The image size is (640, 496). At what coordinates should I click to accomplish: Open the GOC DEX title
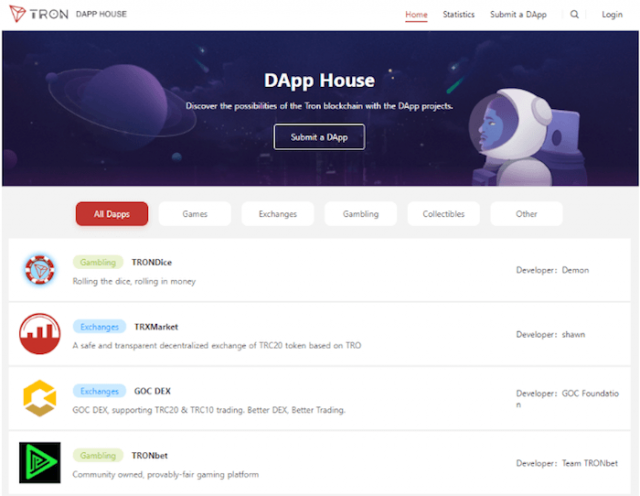coord(152,391)
